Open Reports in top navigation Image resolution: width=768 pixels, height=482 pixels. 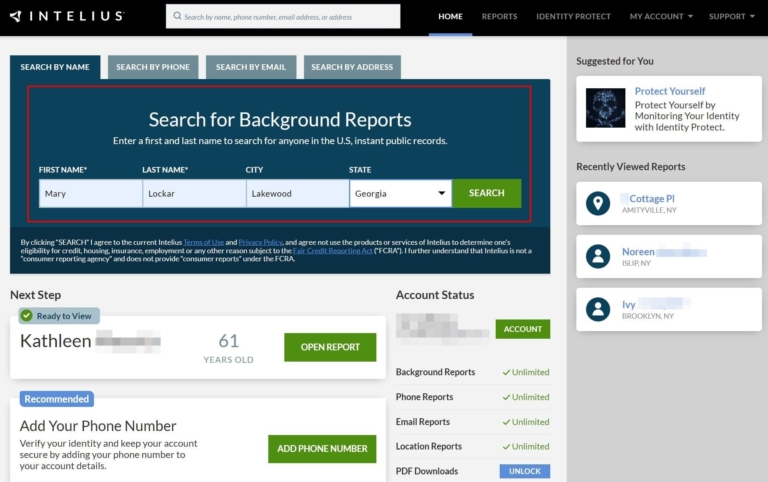pos(499,17)
